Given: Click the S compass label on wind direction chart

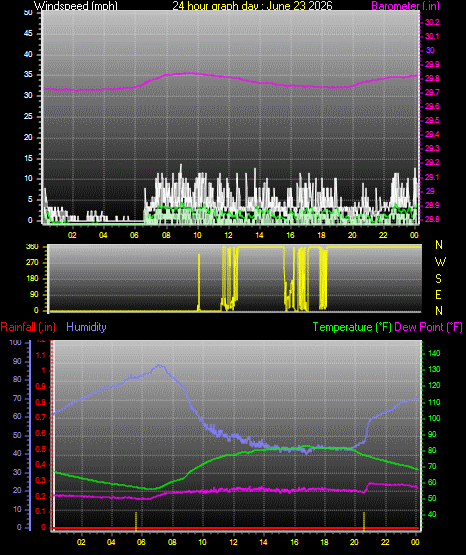Looking at the screenshot, I should (438, 279).
